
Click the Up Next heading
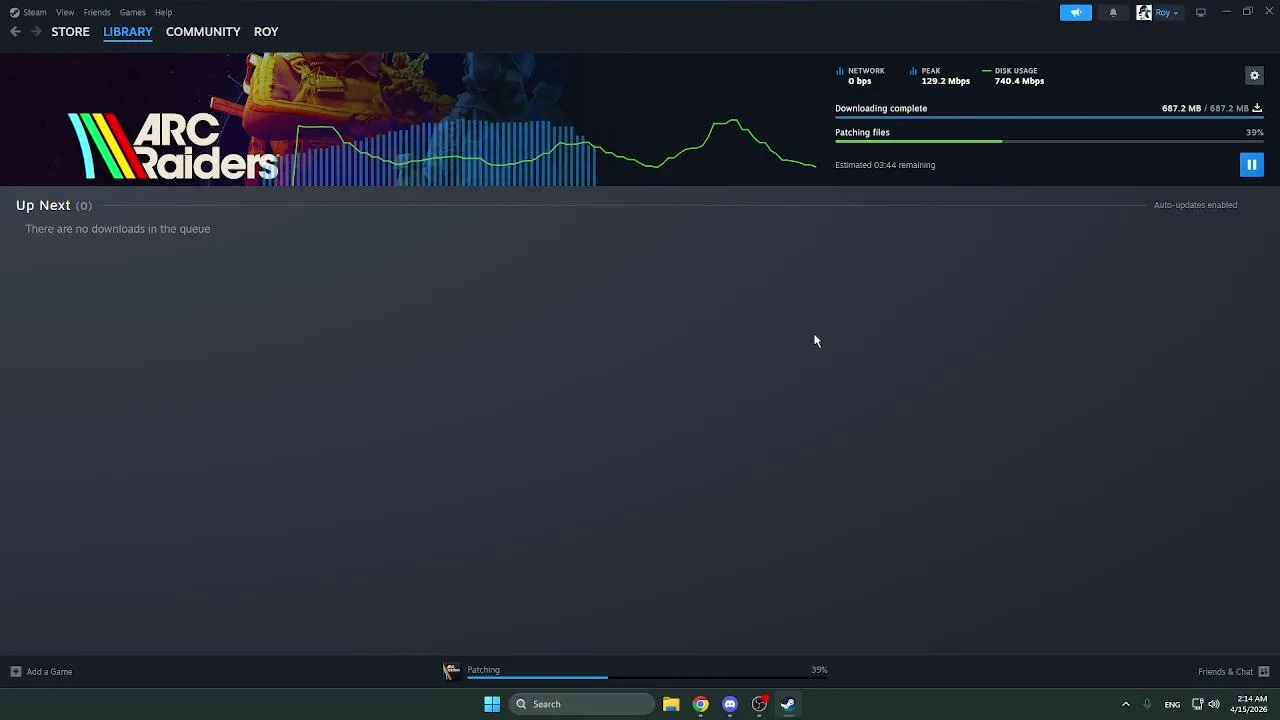coord(43,205)
